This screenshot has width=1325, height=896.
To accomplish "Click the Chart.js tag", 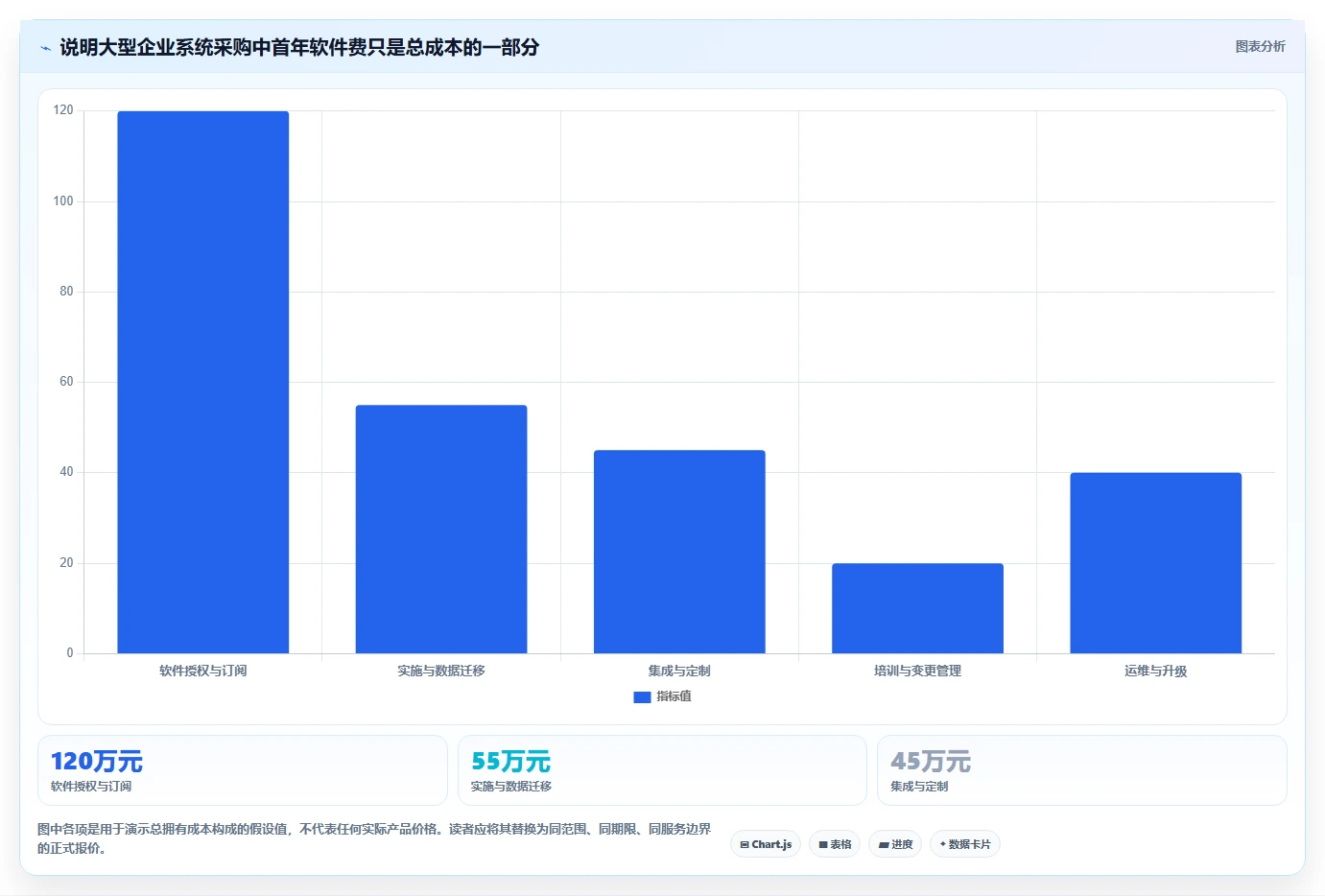I will [x=766, y=844].
